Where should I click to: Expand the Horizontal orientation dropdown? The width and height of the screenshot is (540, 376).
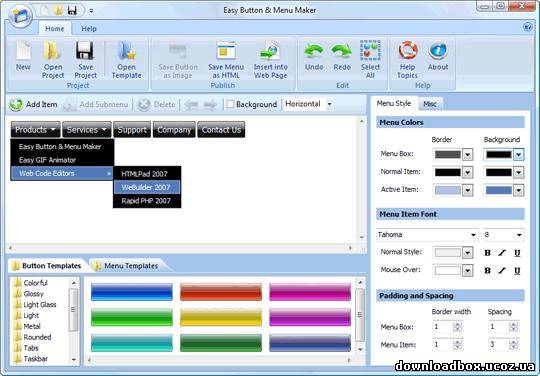tap(330, 104)
